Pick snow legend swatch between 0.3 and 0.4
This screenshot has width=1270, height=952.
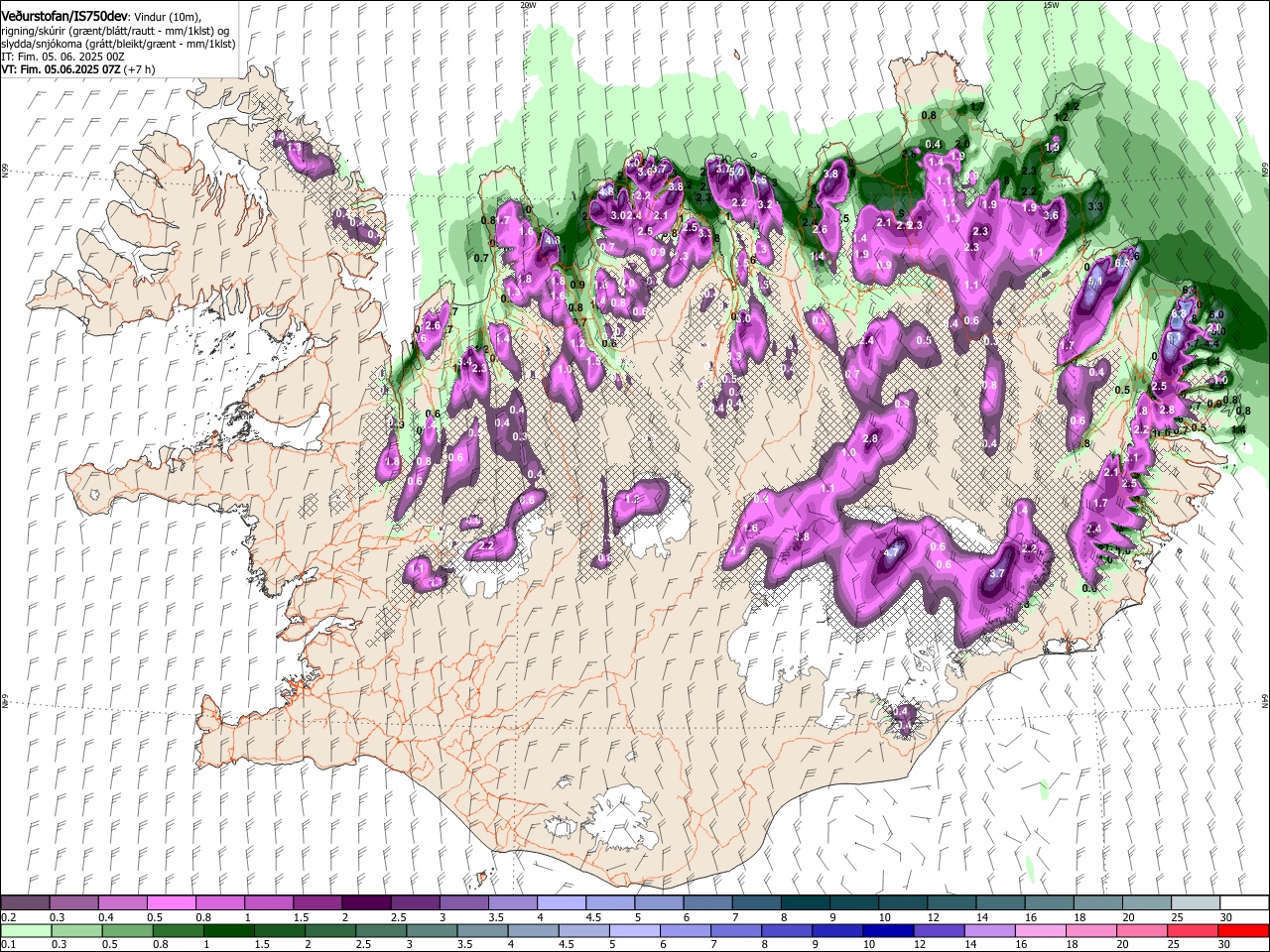coord(73,902)
